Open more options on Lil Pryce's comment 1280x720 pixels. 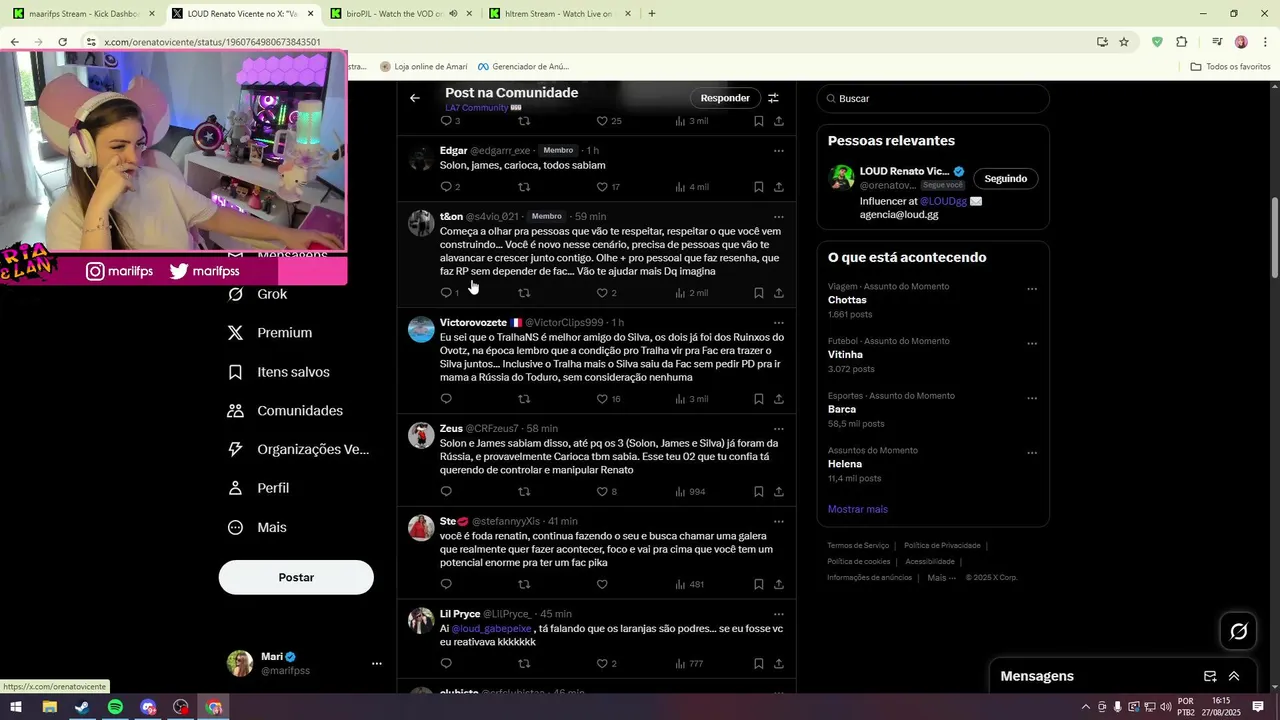pos(779,614)
